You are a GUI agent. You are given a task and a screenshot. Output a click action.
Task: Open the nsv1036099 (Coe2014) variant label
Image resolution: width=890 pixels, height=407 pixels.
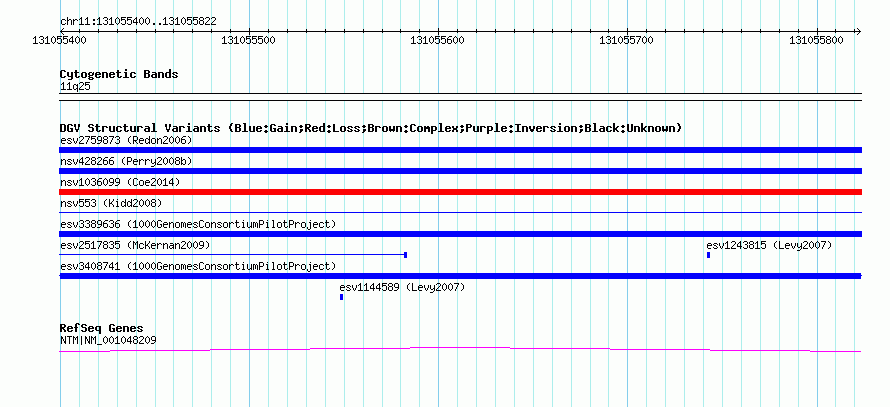[x=120, y=182]
